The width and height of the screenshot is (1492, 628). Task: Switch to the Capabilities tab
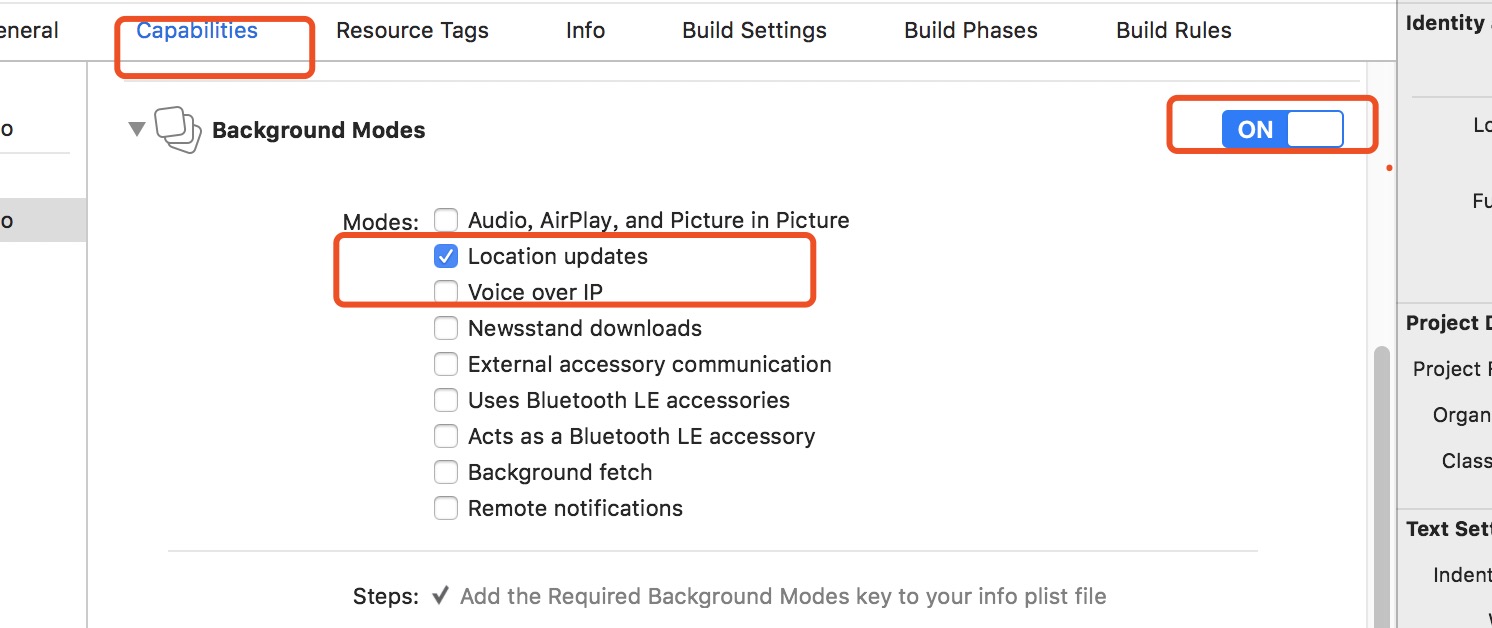[197, 31]
